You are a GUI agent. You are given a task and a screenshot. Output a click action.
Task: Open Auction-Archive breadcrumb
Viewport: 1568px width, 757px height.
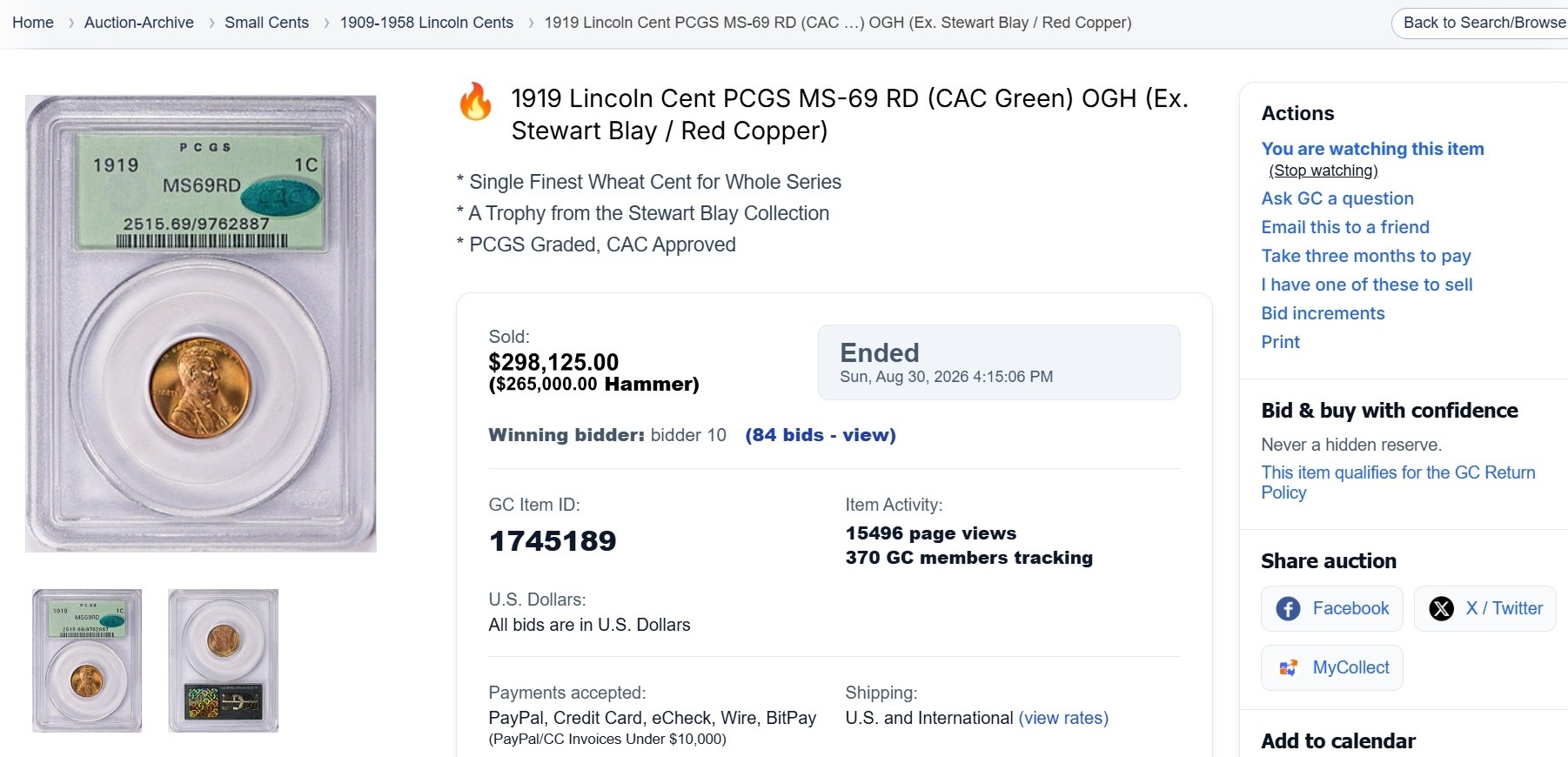point(139,23)
